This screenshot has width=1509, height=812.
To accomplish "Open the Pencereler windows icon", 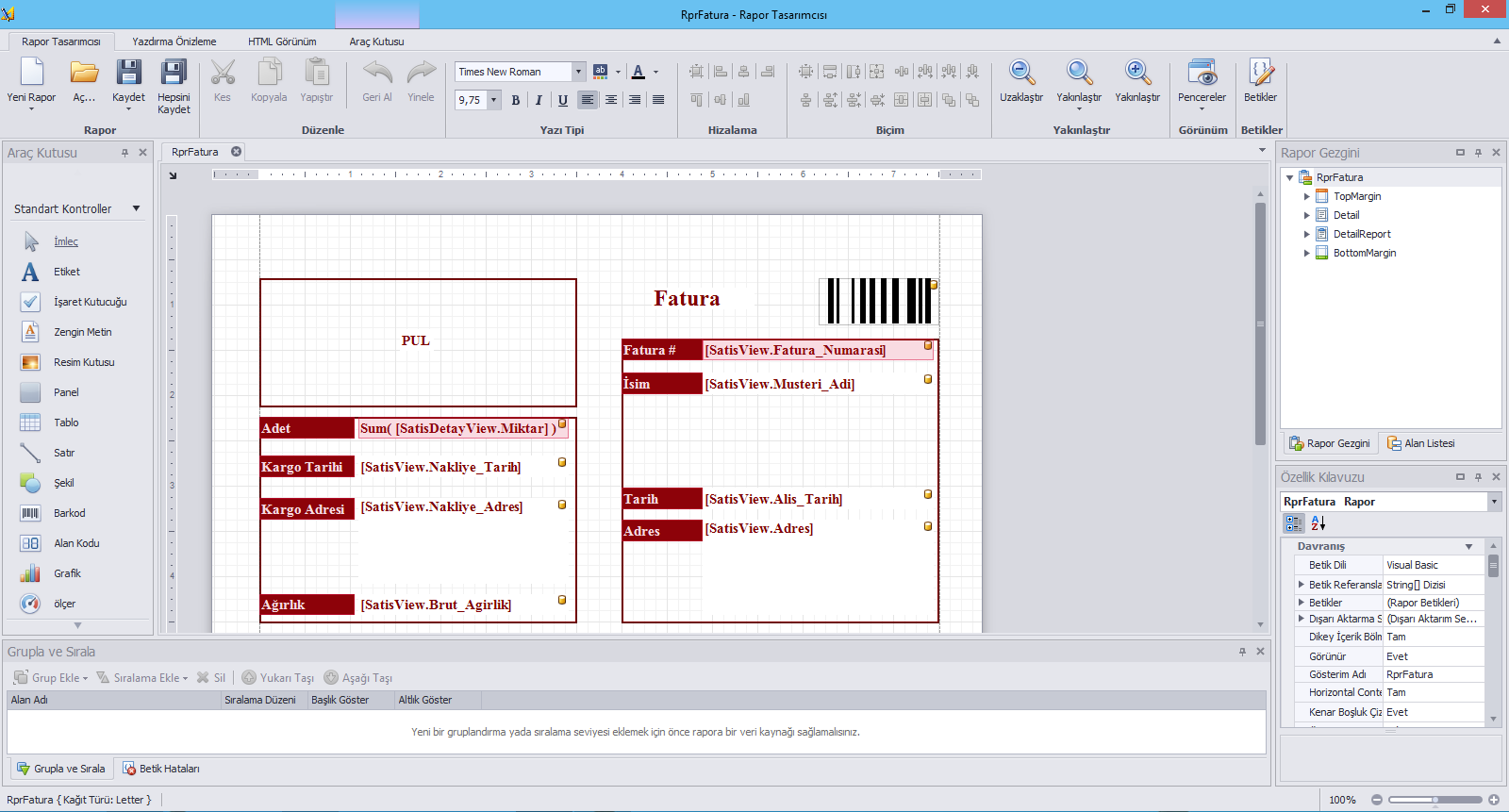I will [x=1202, y=73].
